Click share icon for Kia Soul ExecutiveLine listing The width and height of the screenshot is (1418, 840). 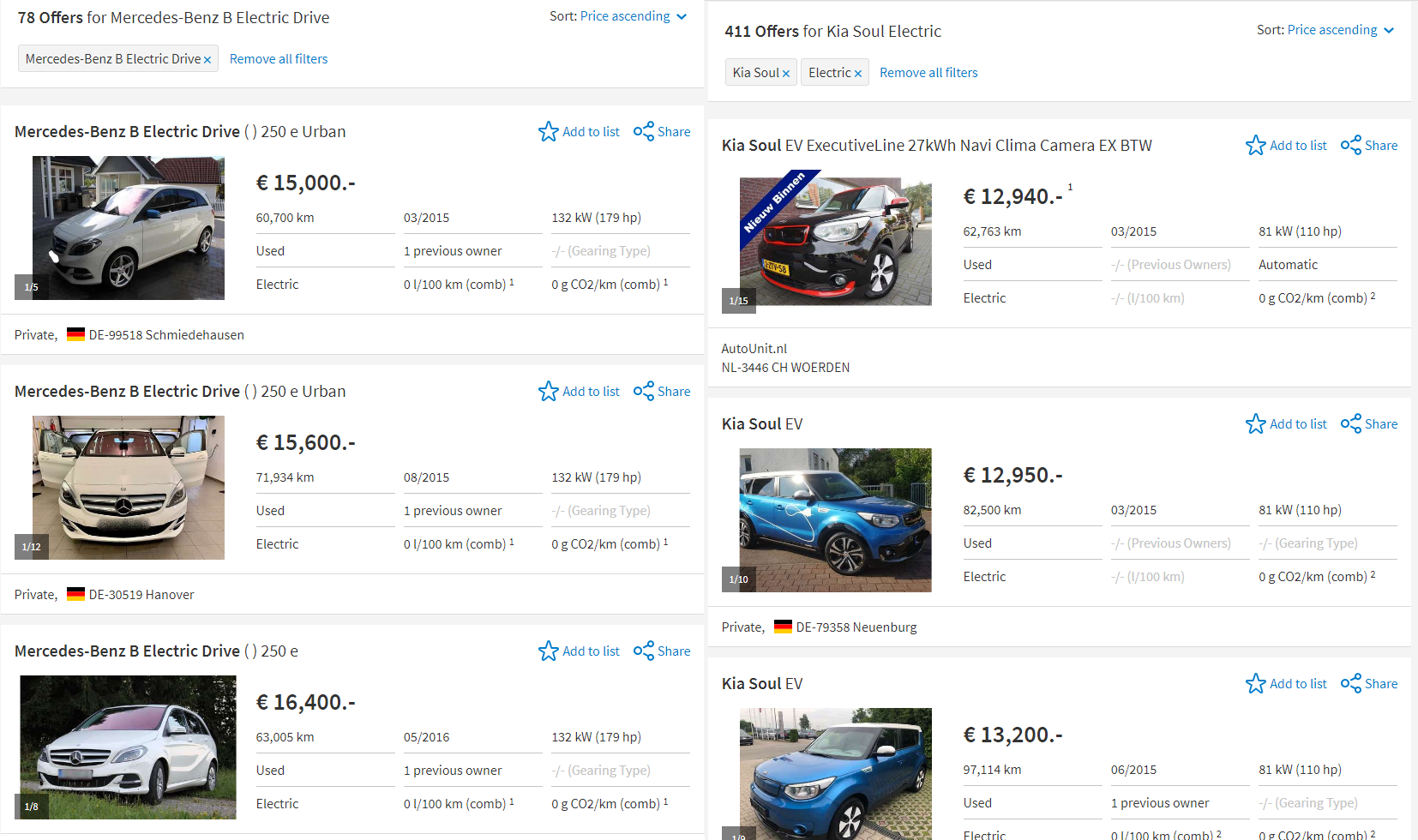pos(1351,145)
